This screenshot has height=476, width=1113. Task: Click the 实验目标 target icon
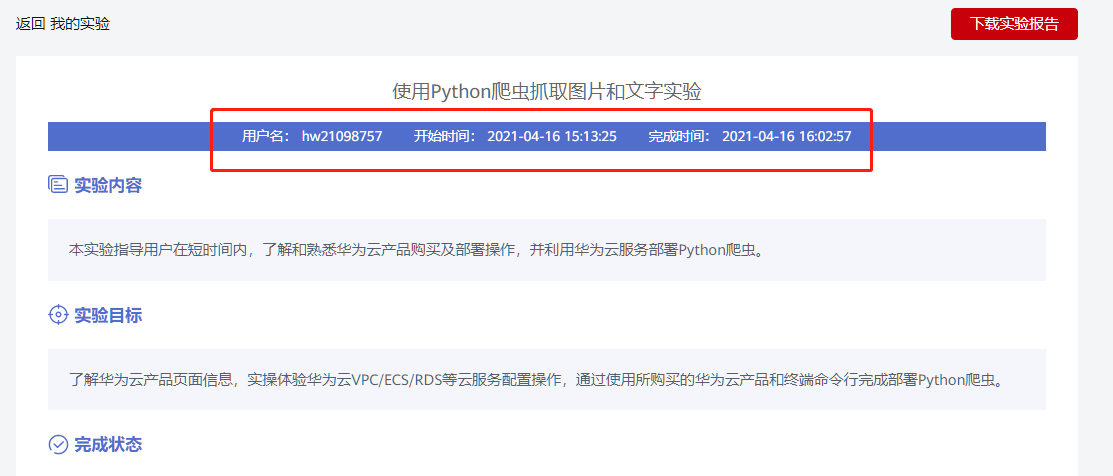coord(57,315)
